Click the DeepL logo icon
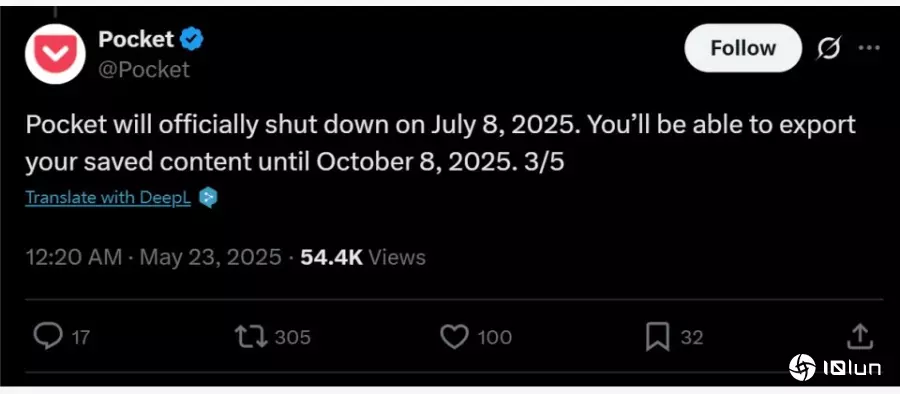This screenshot has height=394, width=900. (x=208, y=198)
